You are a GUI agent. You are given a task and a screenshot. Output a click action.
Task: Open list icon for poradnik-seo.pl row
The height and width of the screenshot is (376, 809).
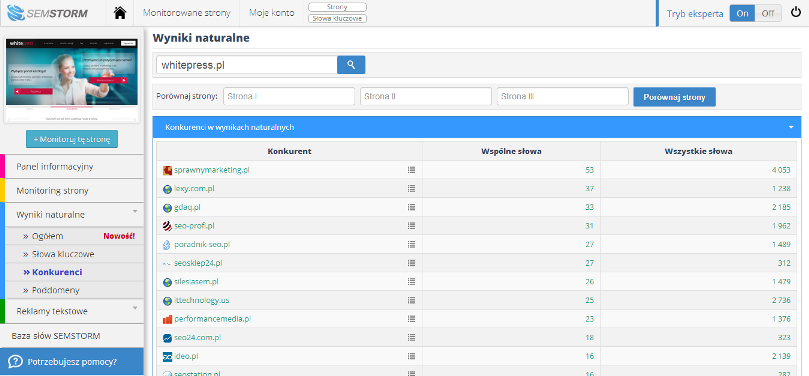point(411,244)
